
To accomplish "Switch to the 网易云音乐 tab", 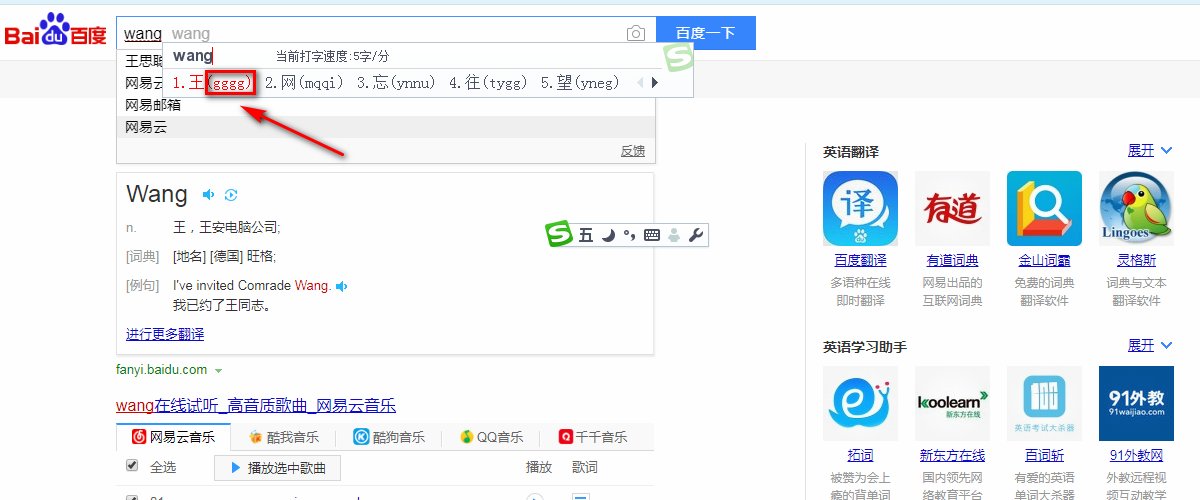I will [x=174, y=437].
